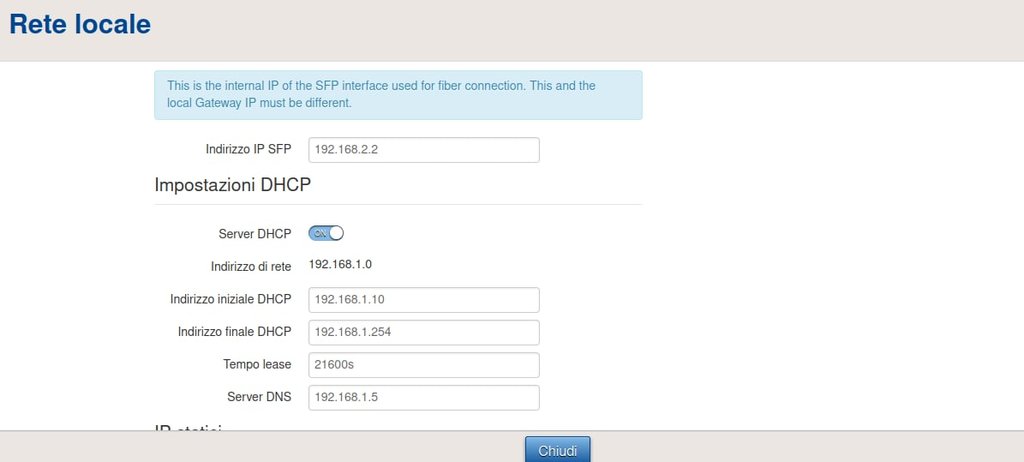Select the Indirizzo finale DHCP field
The width and height of the screenshot is (1024, 462).
[x=424, y=332]
